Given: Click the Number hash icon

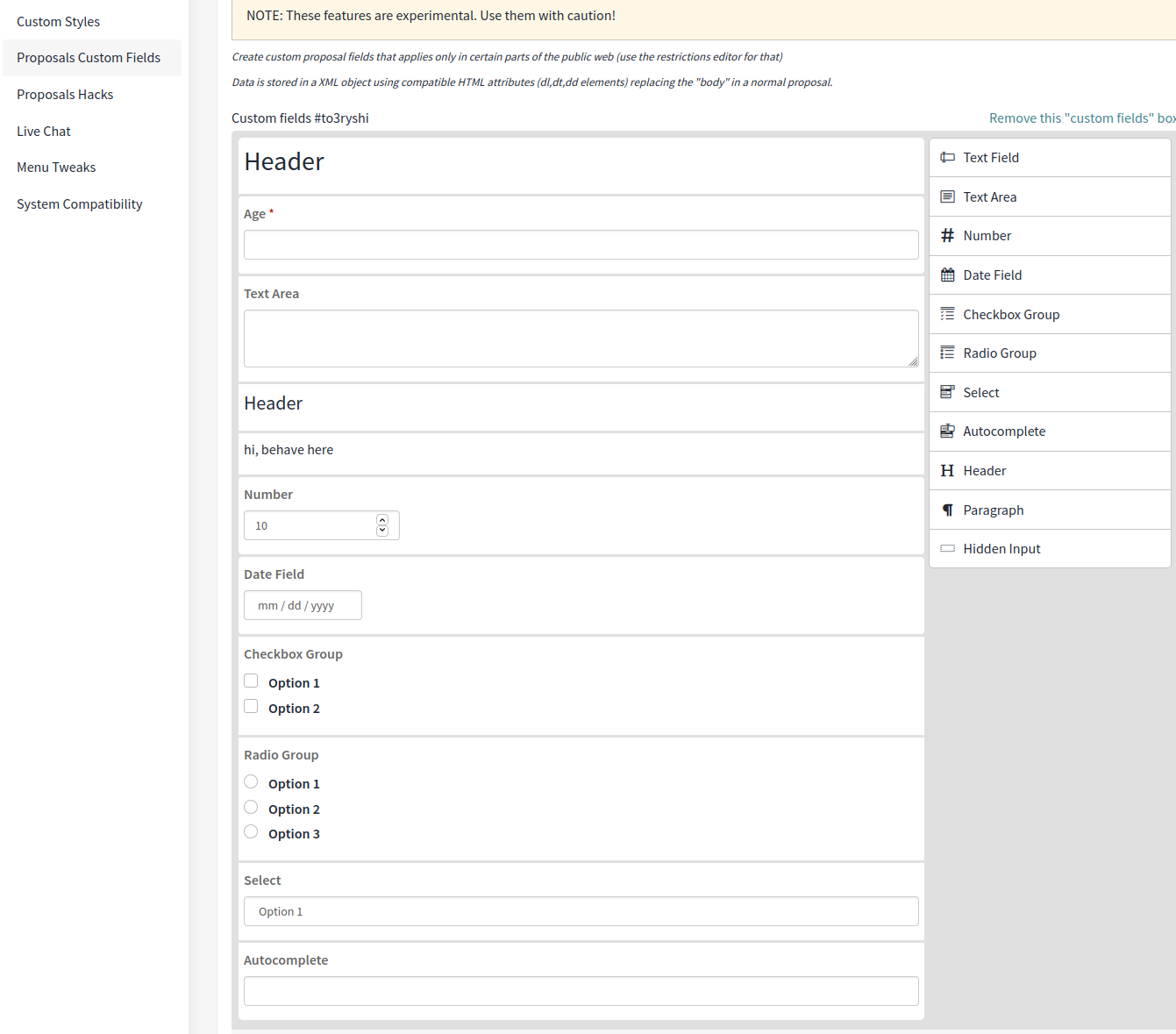Looking at the screenshot, I should click(947, 235).
